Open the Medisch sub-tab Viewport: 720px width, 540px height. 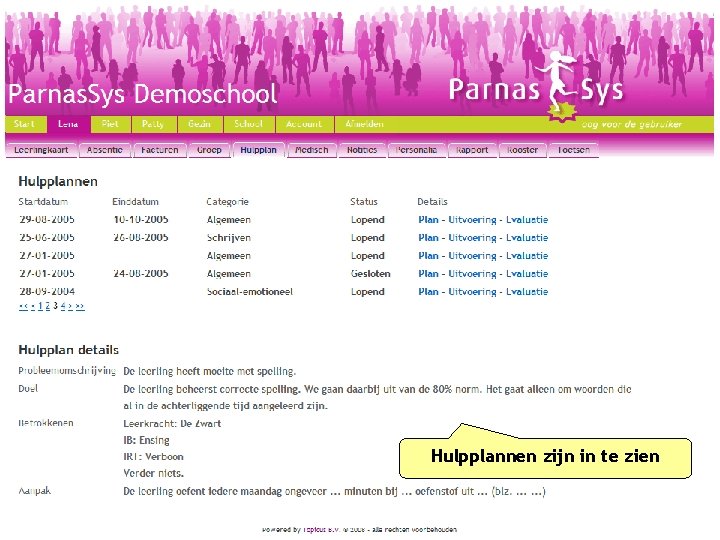[312, 150]
